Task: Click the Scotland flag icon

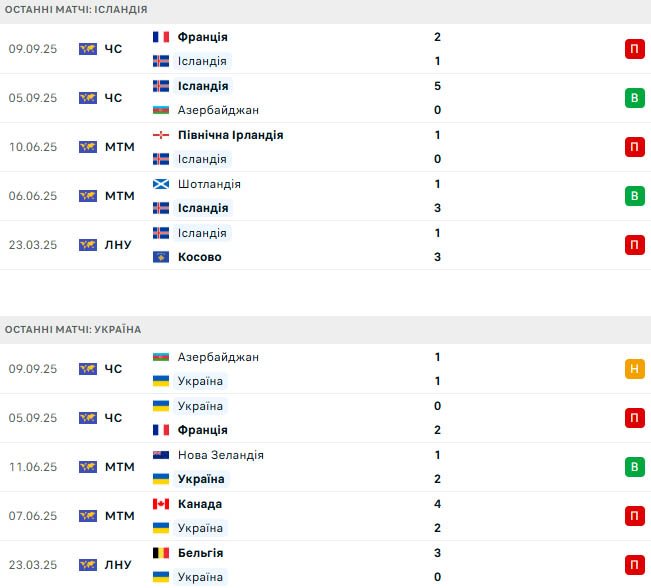Action: (x=161, y=184)
